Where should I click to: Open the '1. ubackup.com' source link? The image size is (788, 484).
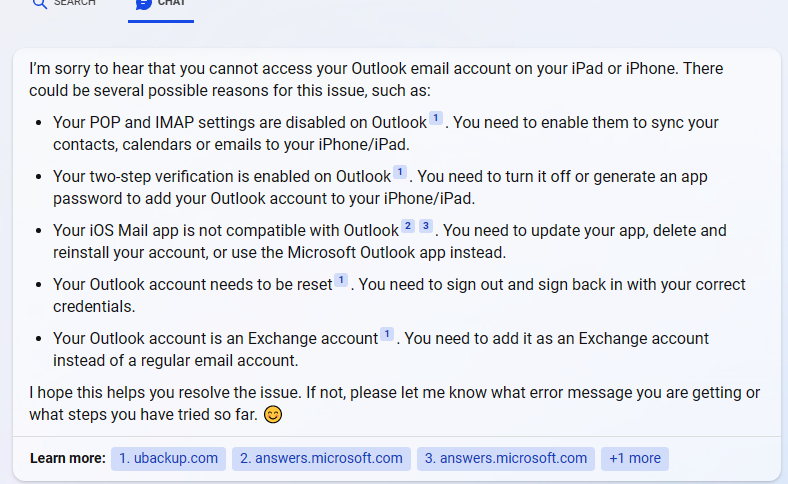click(168, 459)
